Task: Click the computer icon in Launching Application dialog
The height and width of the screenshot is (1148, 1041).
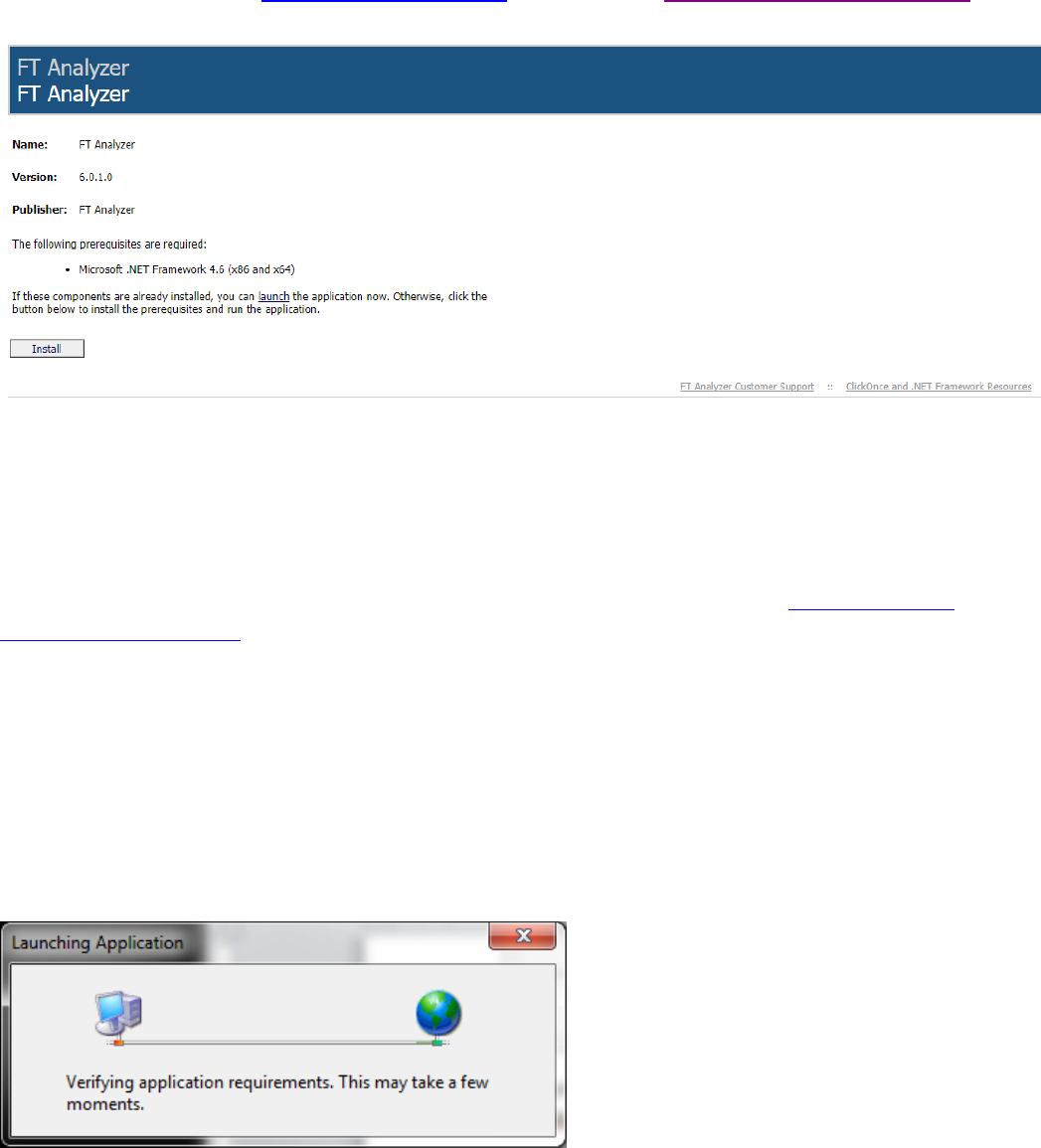Action: 118,1013
